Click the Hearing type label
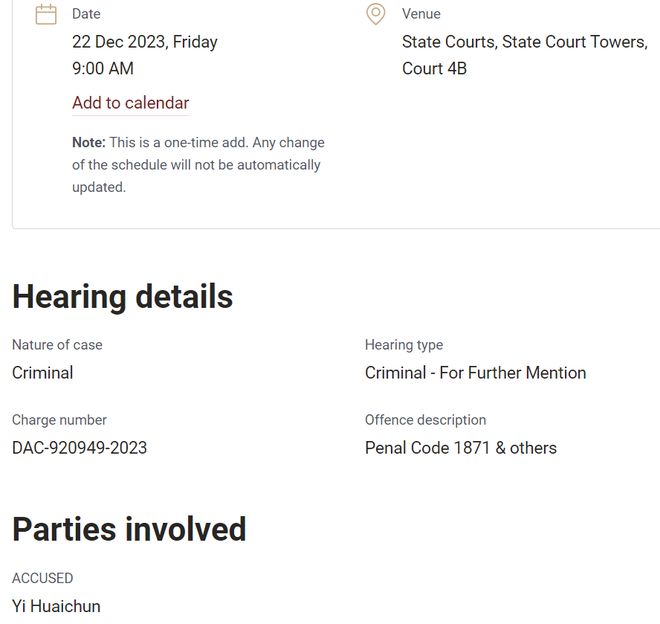Screen dimensions: 660x624 coord(404,345)
